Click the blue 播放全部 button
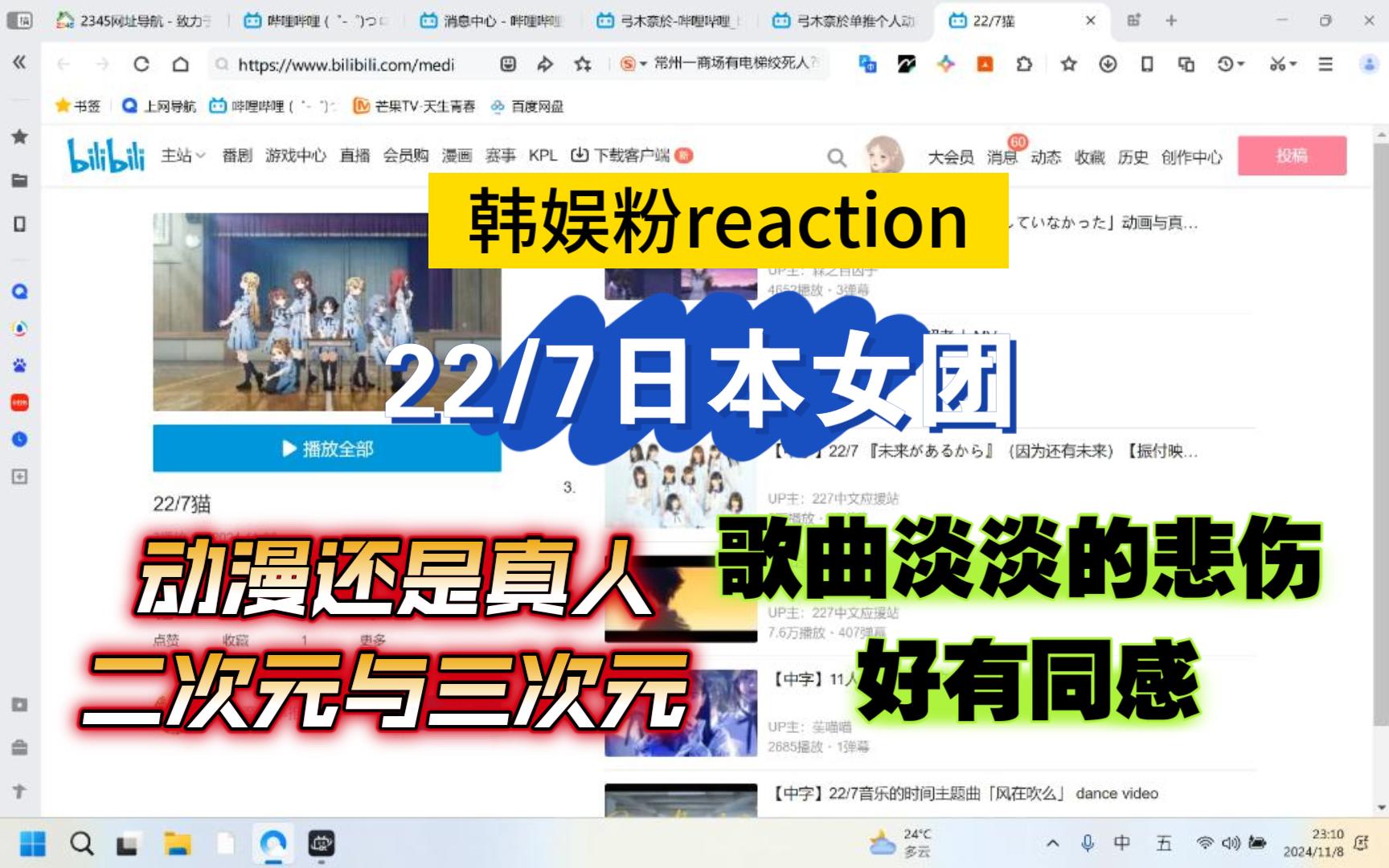Screen dimensions: 1389x868 pyautogui.click(x=327, y=448)
